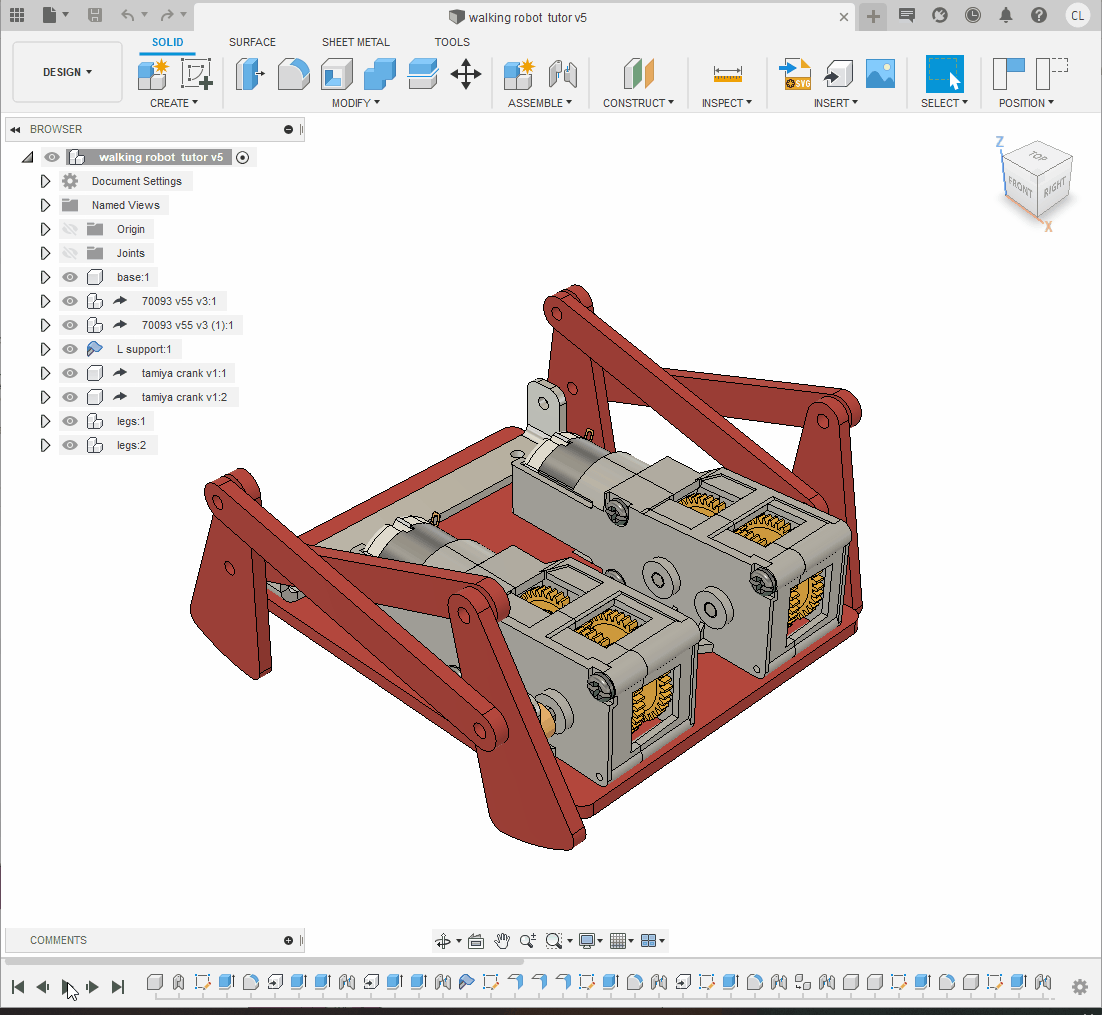This screenshot has height=1015, width=1102.
Task: Select the Fillet tool in Modify
Action: coord(293,74)
